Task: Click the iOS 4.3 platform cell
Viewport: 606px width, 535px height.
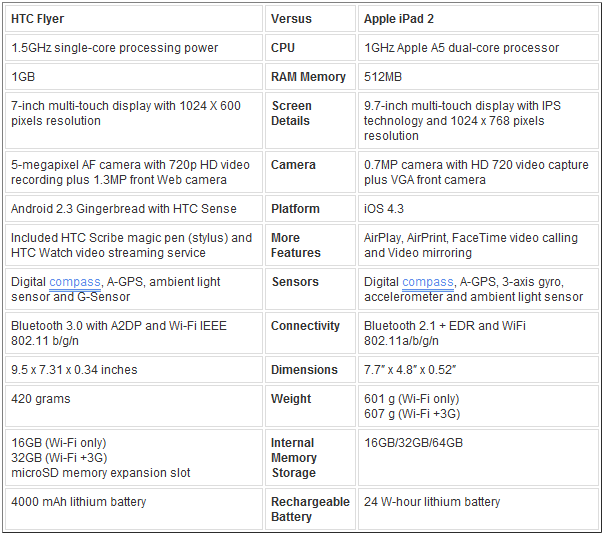Action: [x=387, y=209]
